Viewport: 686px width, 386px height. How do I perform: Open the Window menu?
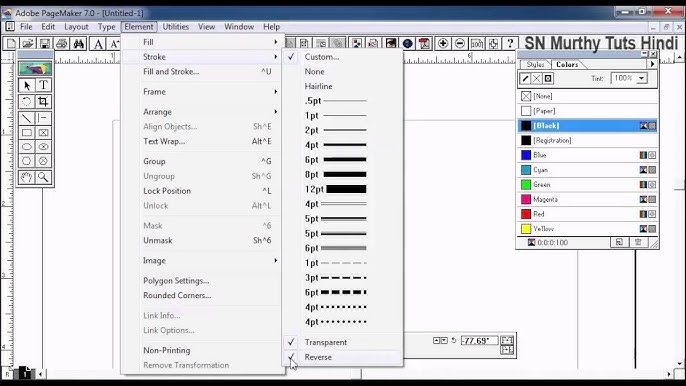[x=239, y=27]
